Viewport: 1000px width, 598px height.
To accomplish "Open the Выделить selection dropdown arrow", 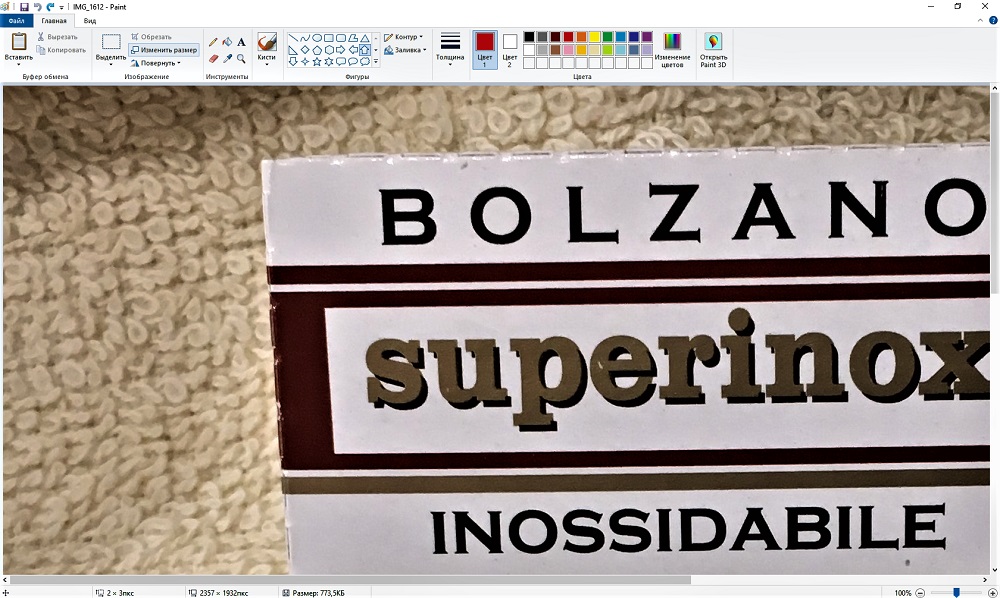I will click(111, 62).
